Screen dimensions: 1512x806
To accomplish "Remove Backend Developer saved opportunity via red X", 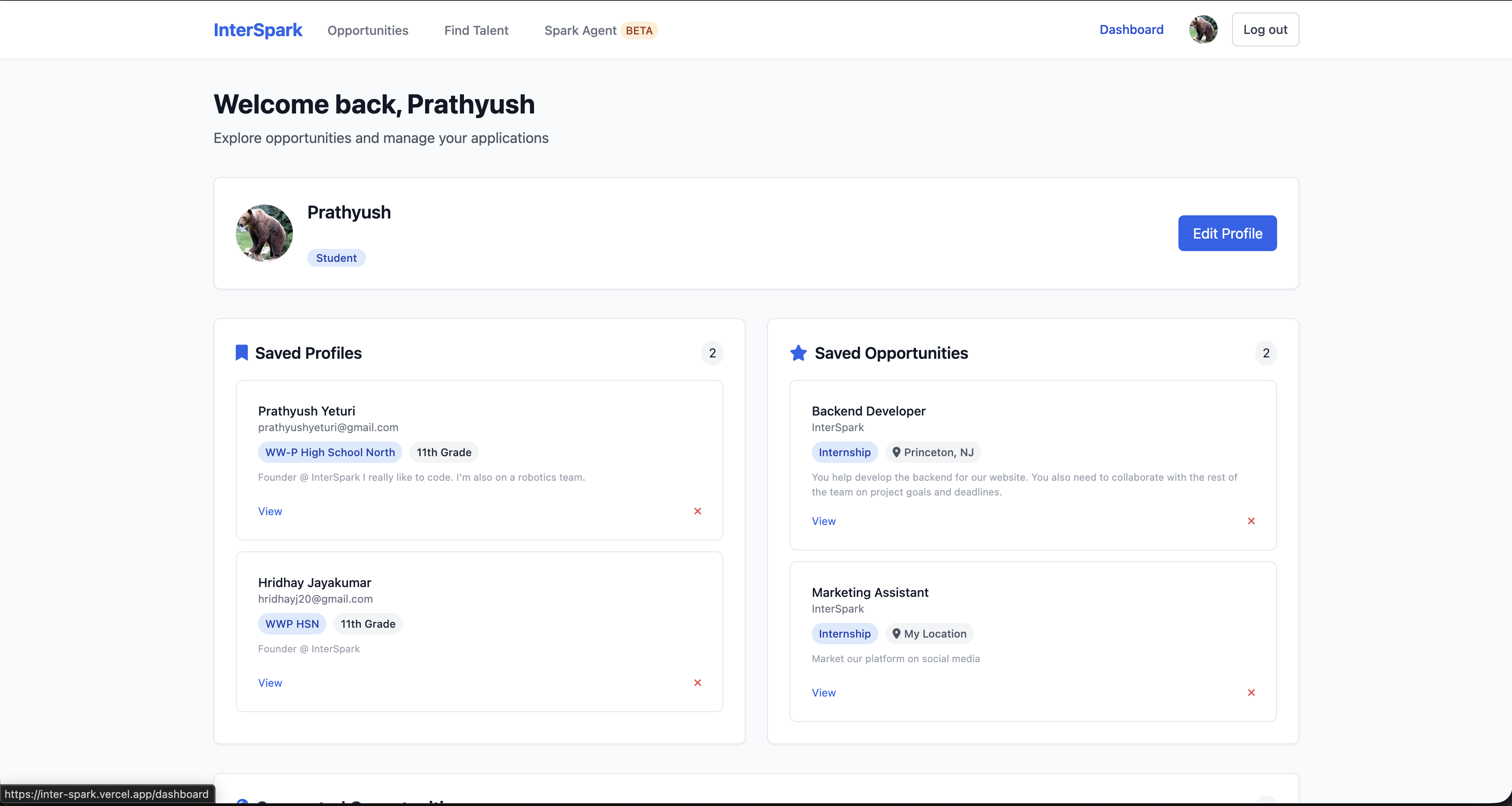I will [1251, 521].
